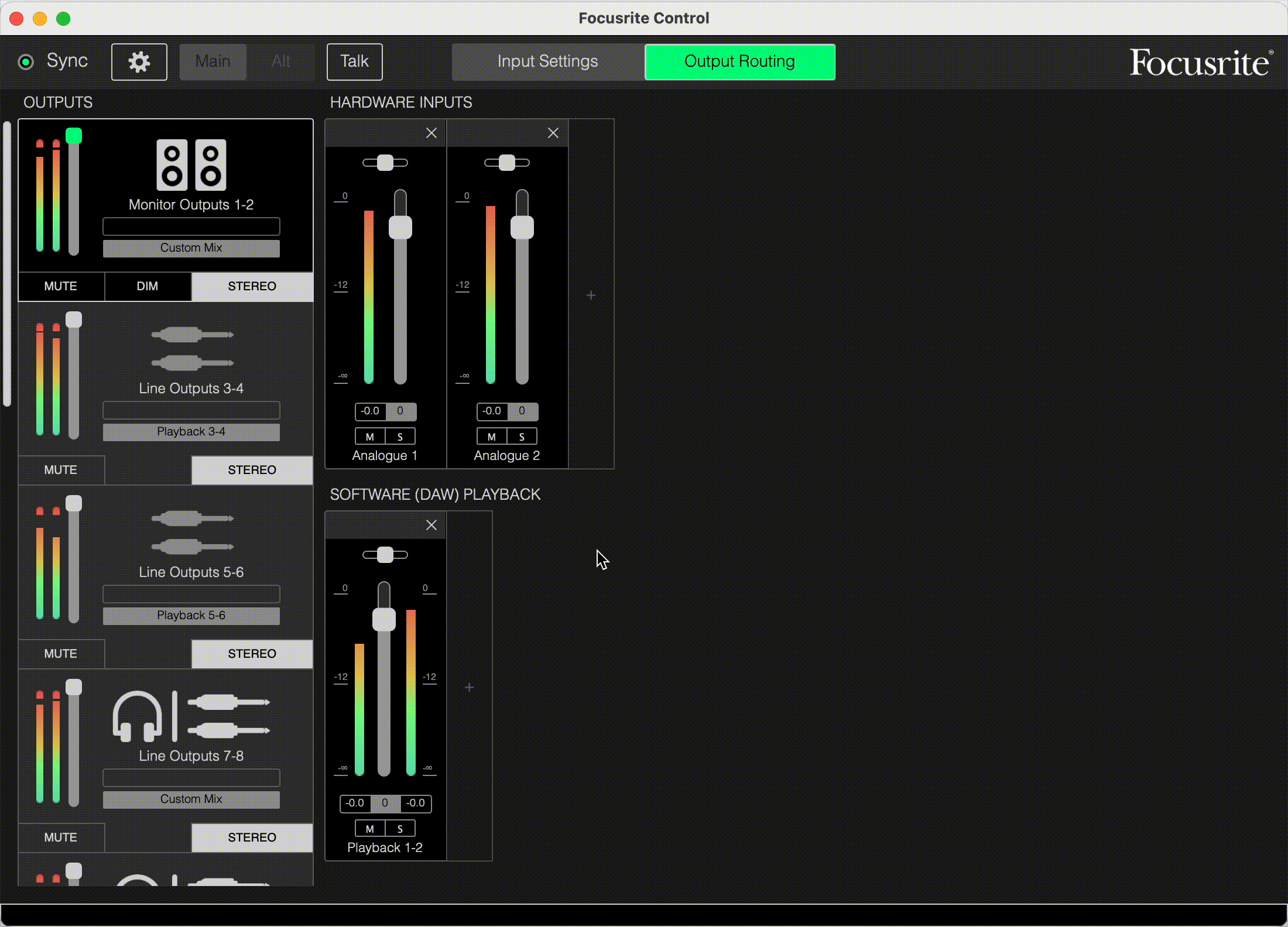Open Playback 3-4 source dropdown
This screenshot has height=927, width=1288.
tap(191, 432)
